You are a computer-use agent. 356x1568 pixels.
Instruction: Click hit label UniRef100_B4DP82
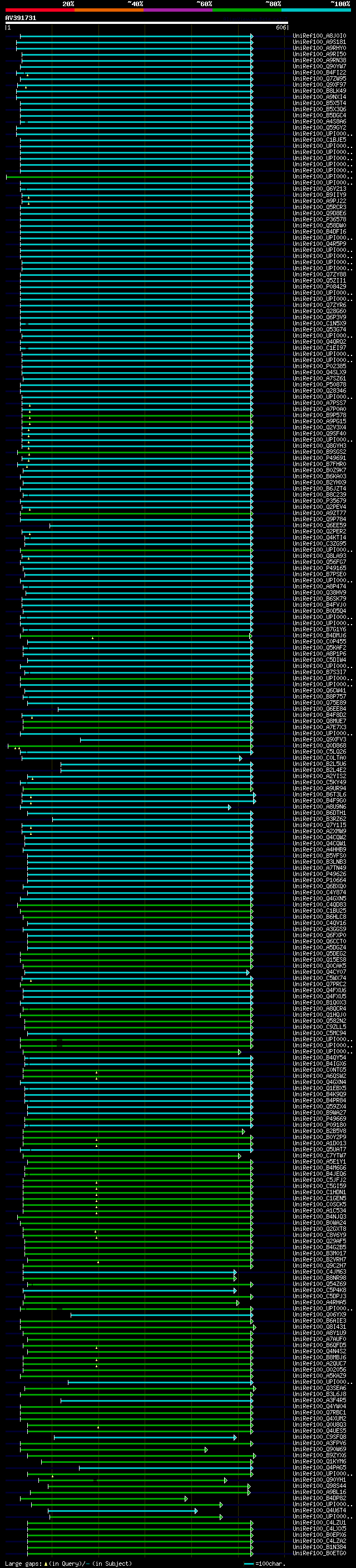click(319, 1498)
